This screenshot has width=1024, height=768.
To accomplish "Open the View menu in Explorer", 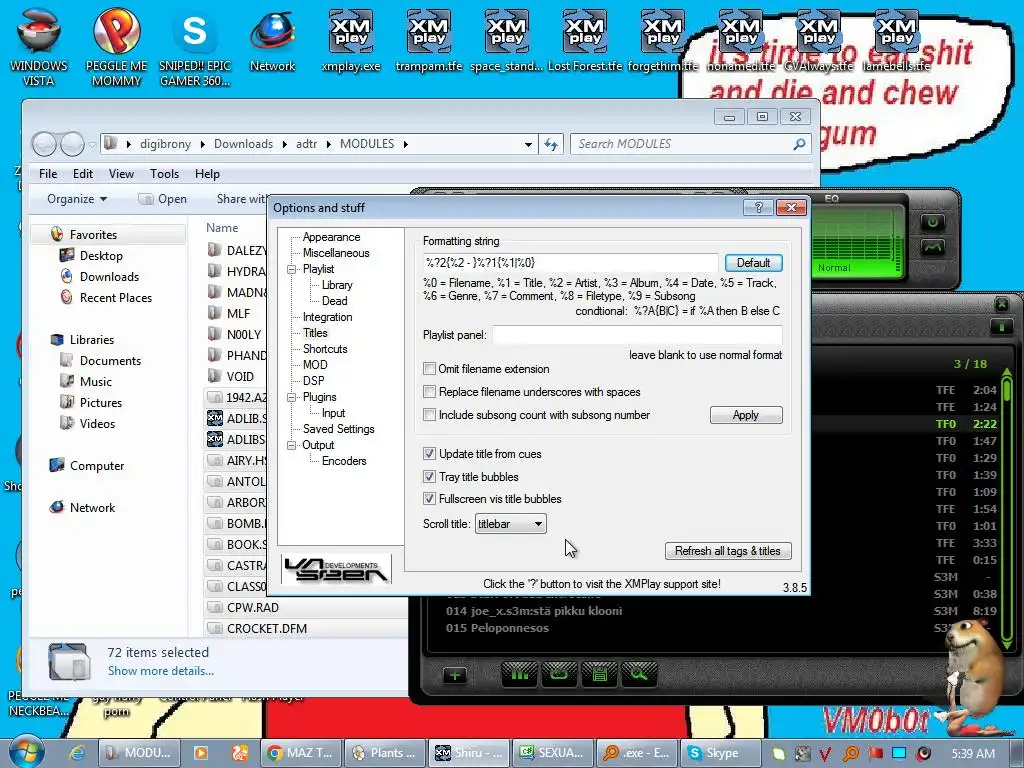I will [121, 174].
